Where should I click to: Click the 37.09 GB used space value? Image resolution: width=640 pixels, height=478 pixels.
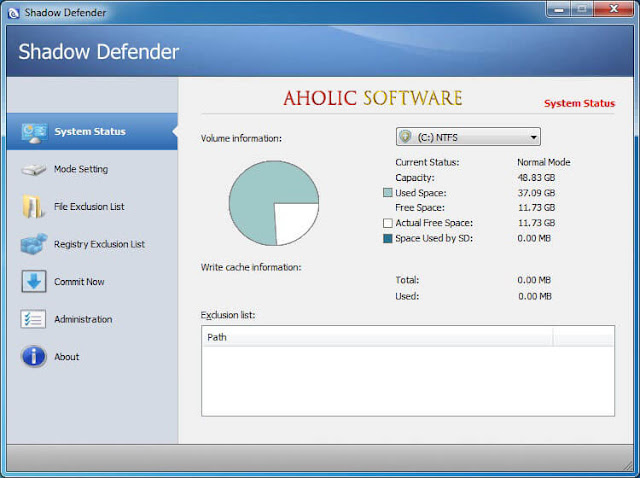536,193
